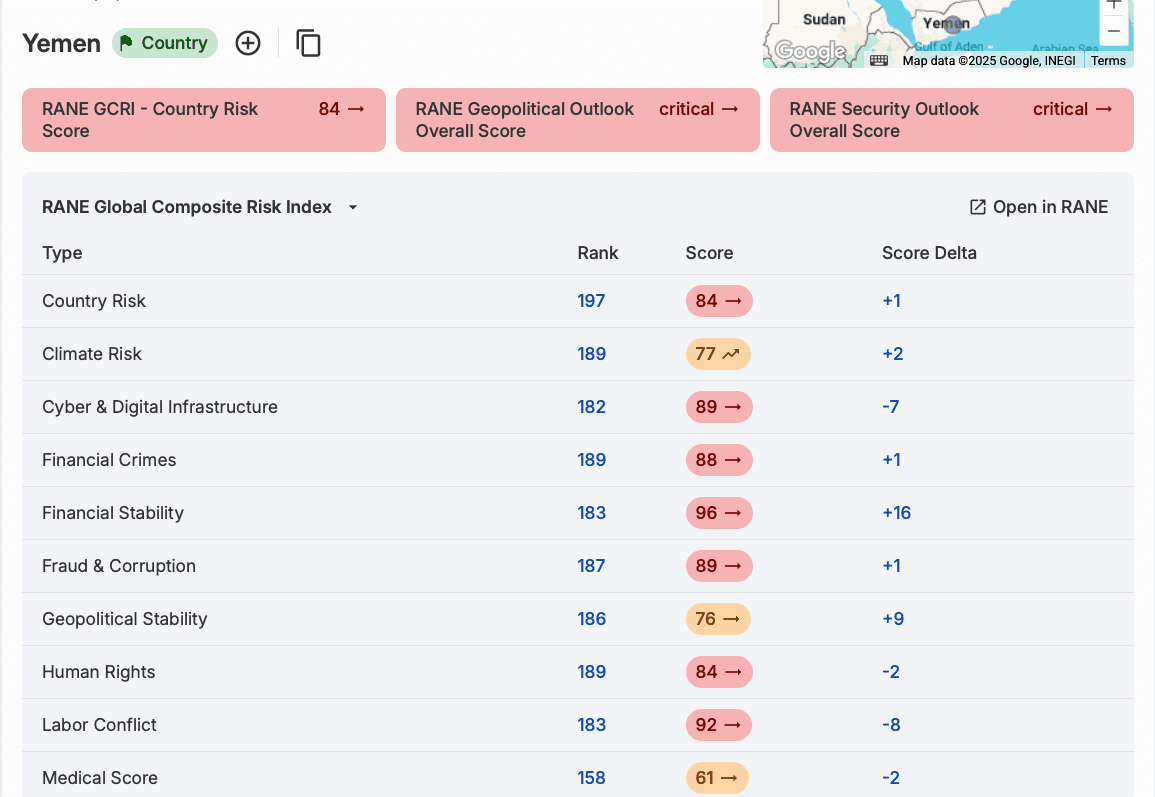Open the RANE GCRI Country Risk Score card
This screenshot has height=797, width=1155.
tap(204, 120)
